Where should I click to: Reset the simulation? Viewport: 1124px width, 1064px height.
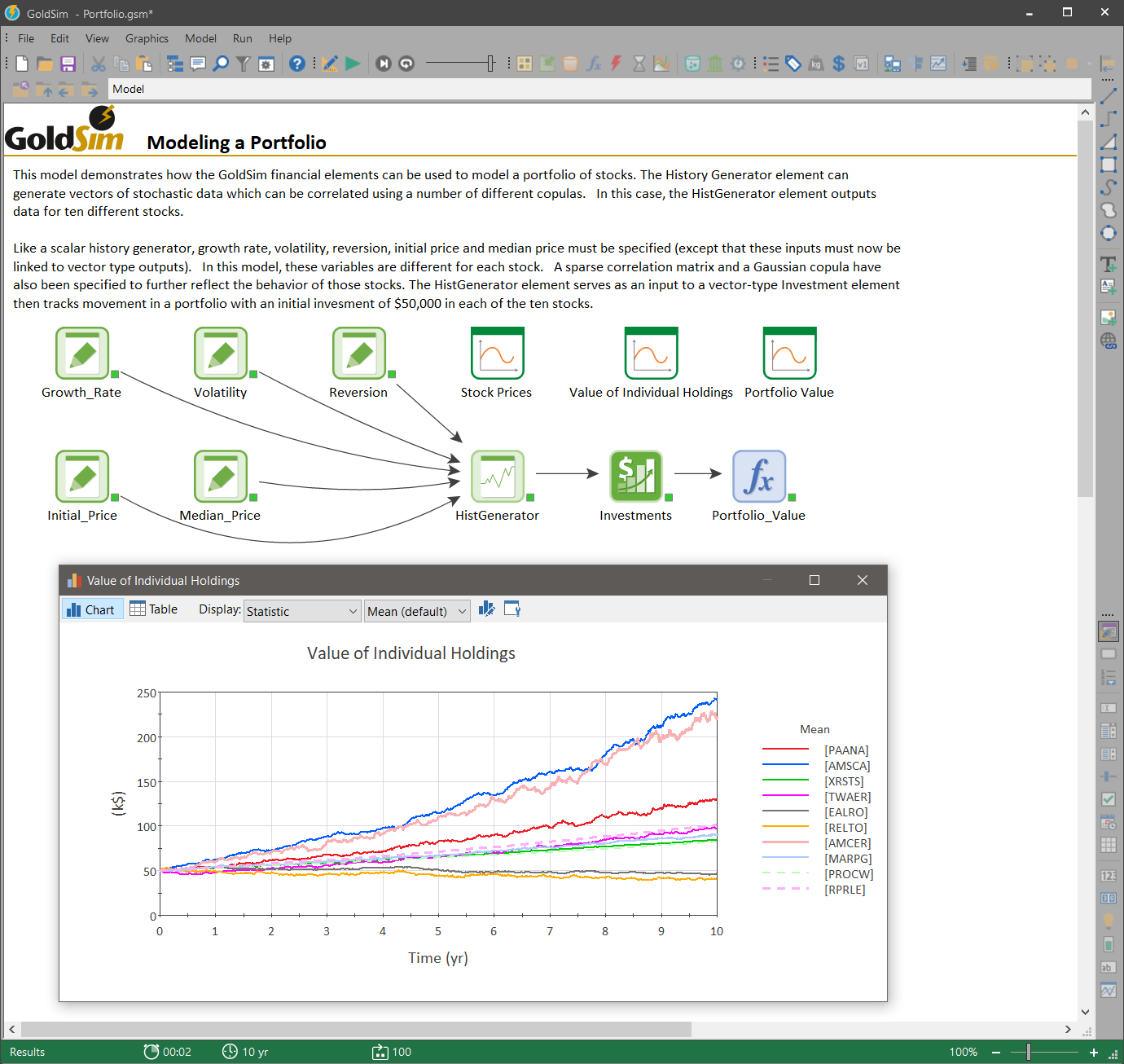(406, 64)
